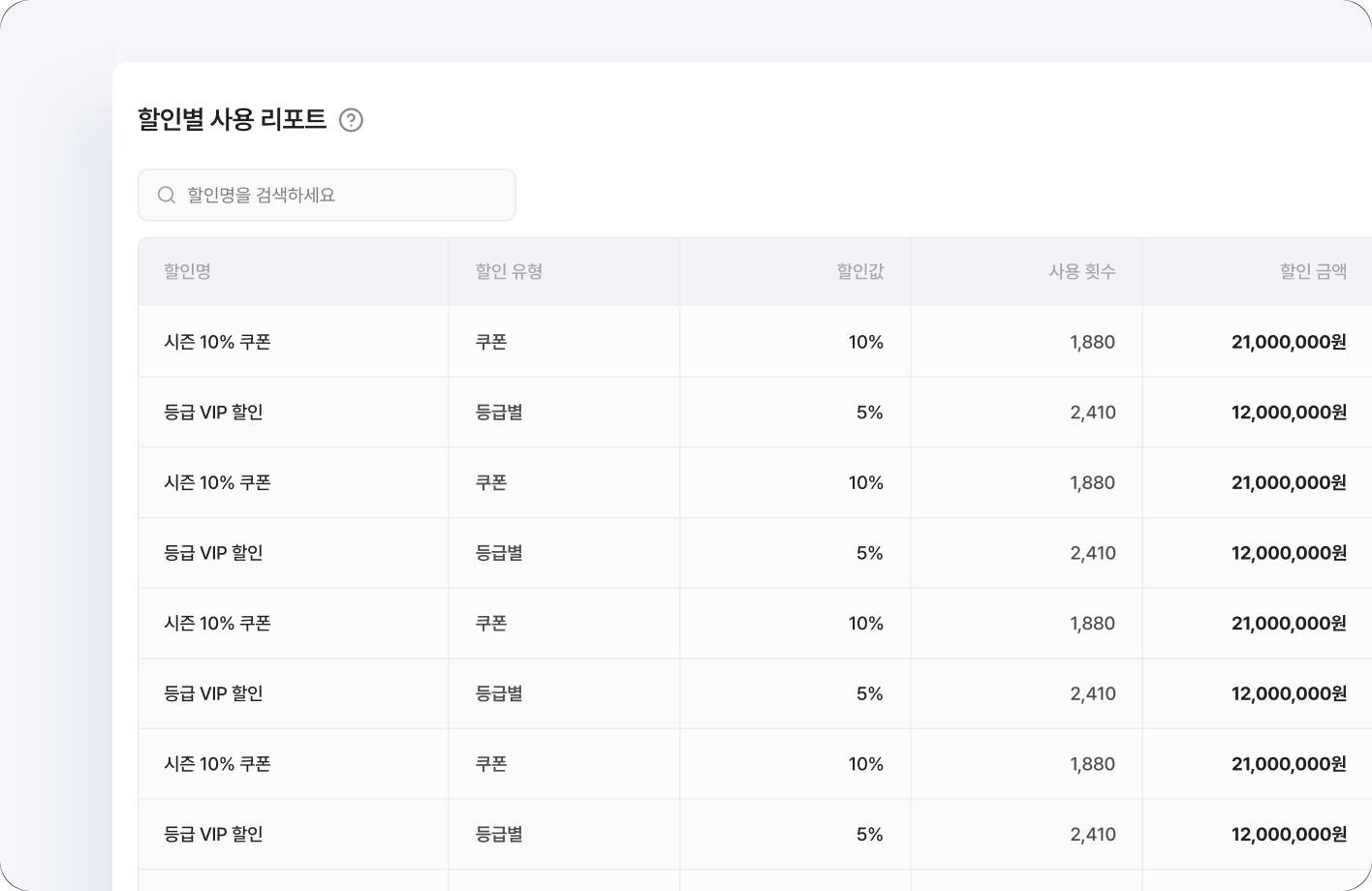Click the magnifier icon in the search box

(167, 195)
